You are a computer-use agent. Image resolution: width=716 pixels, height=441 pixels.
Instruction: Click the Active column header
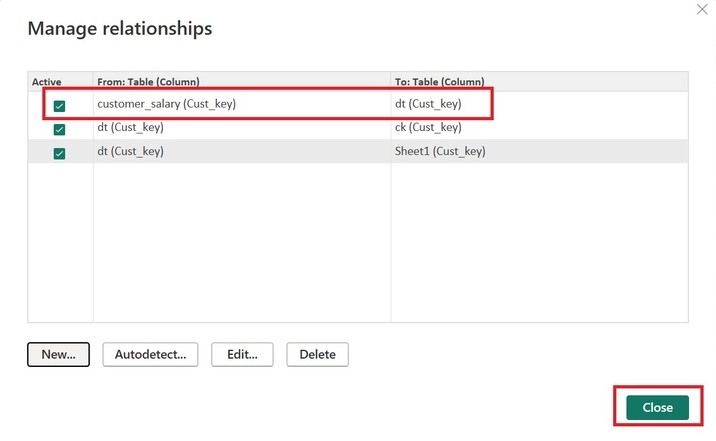click(x=46, y=81)
